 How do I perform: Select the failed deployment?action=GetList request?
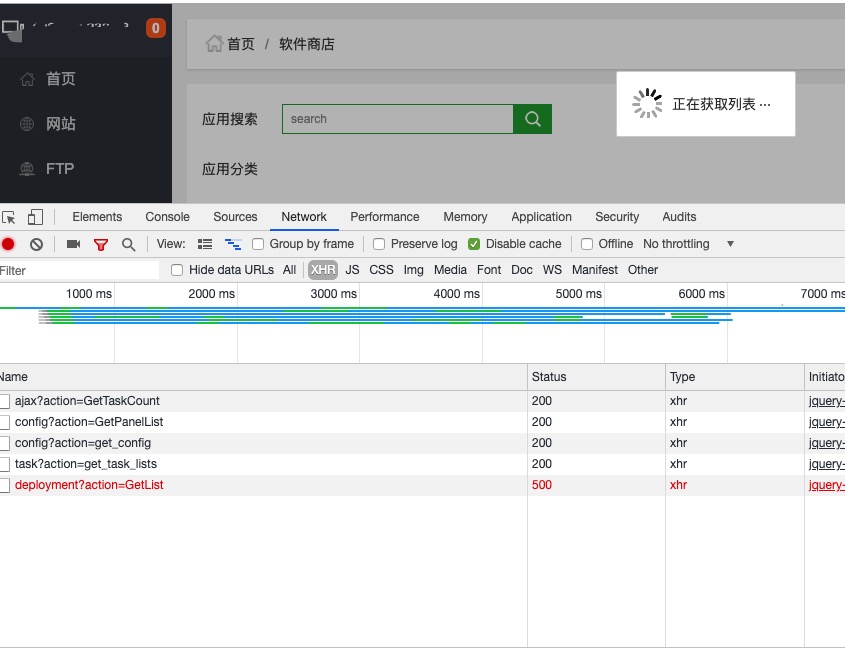click(89, 485)
